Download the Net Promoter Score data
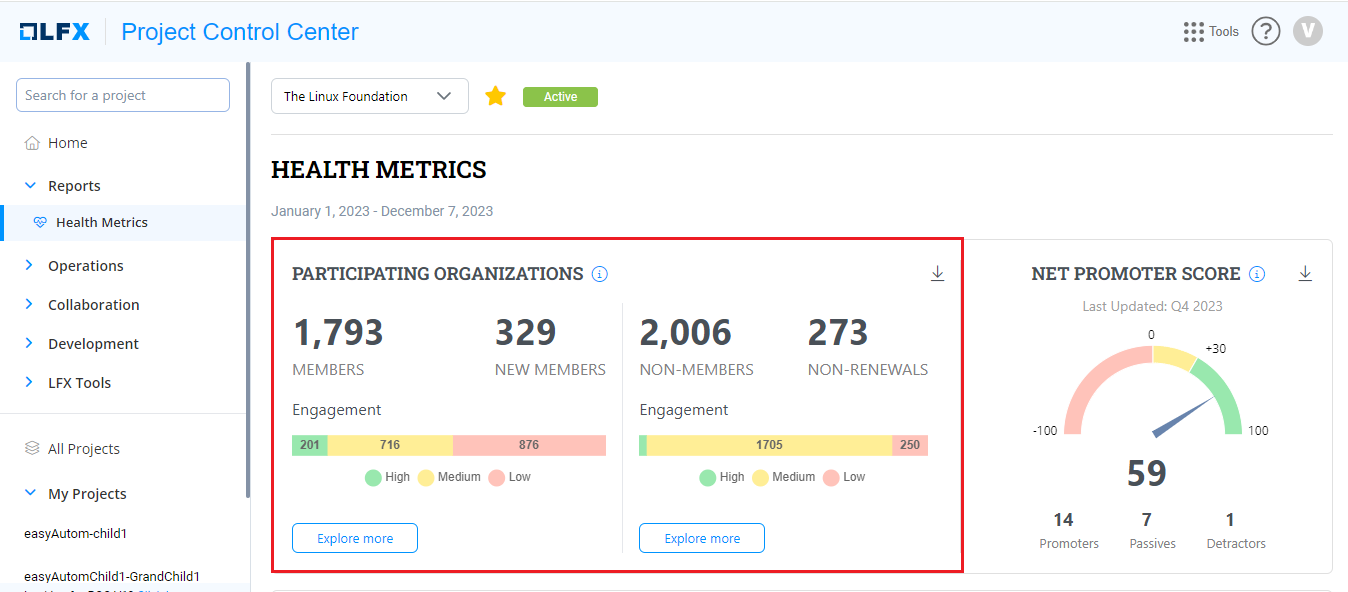The width and height of the screenshot is (1348, 592). [1304, 274]
